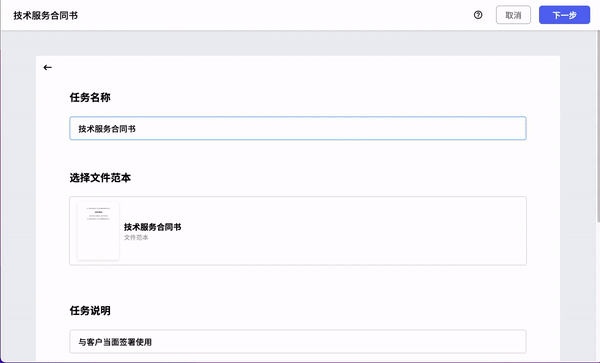Click the 任务名称 section heading
600x363 pixels.
pos(90,98)
